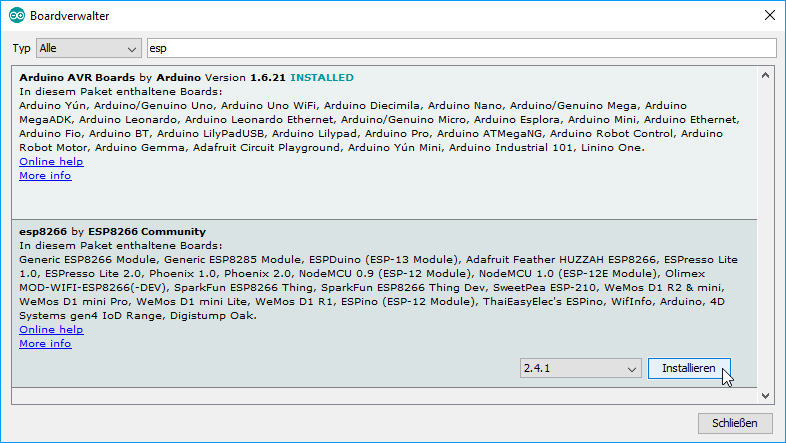The image size is (786, 443).
Task: Click the Boardverwalter window title
Action: (x=70, y=16)
